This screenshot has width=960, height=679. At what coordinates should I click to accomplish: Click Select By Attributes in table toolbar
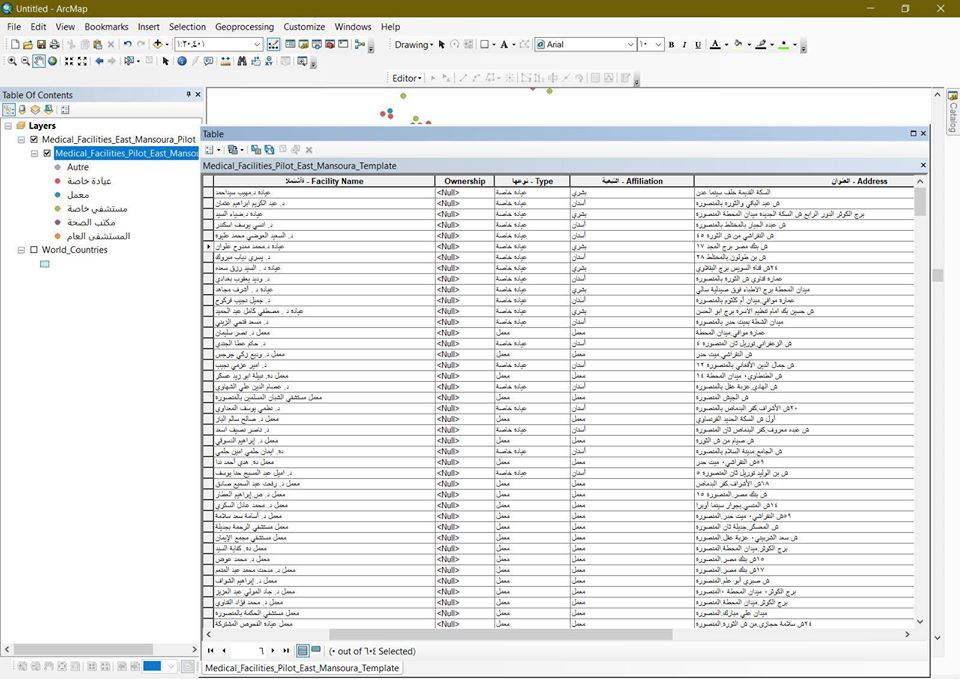point(256,149)
